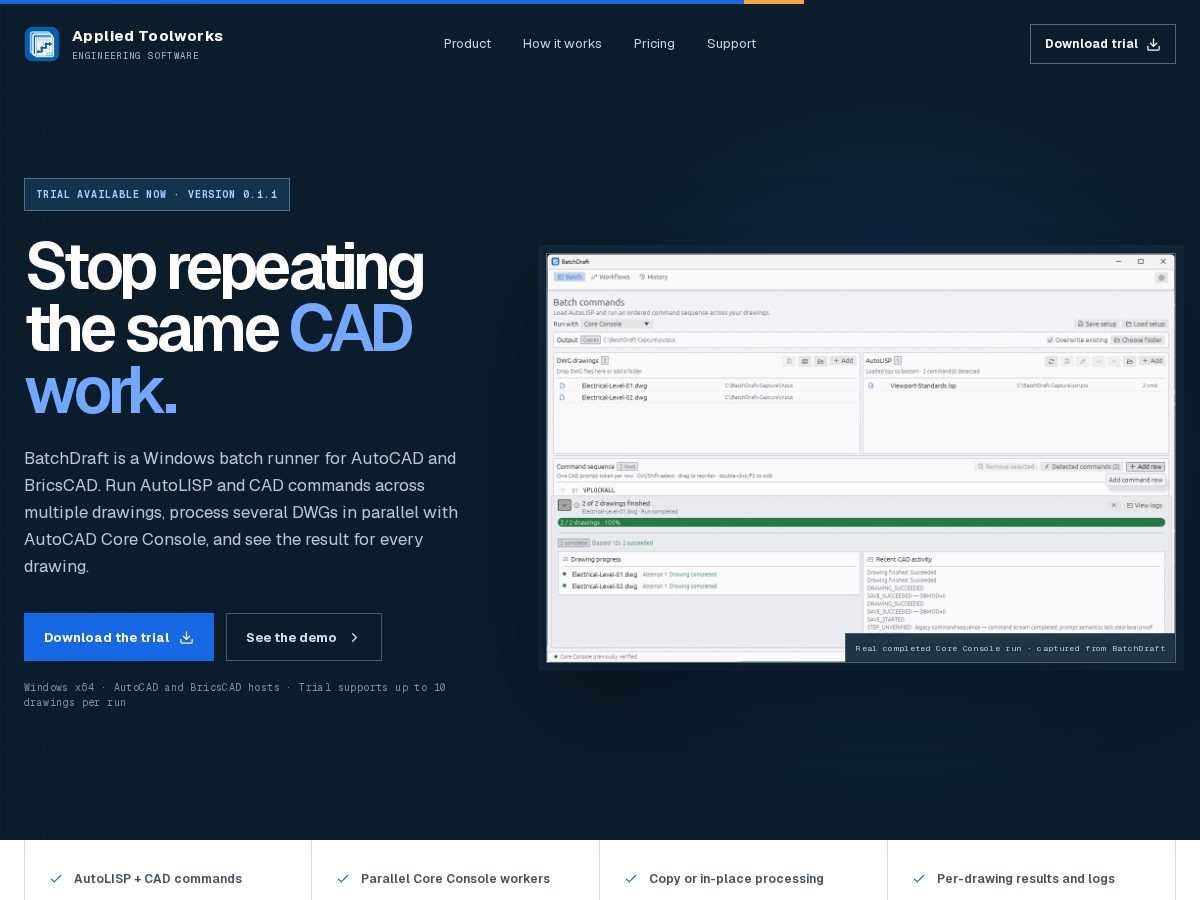Open the Product nav link

click(x=467, y=44)
